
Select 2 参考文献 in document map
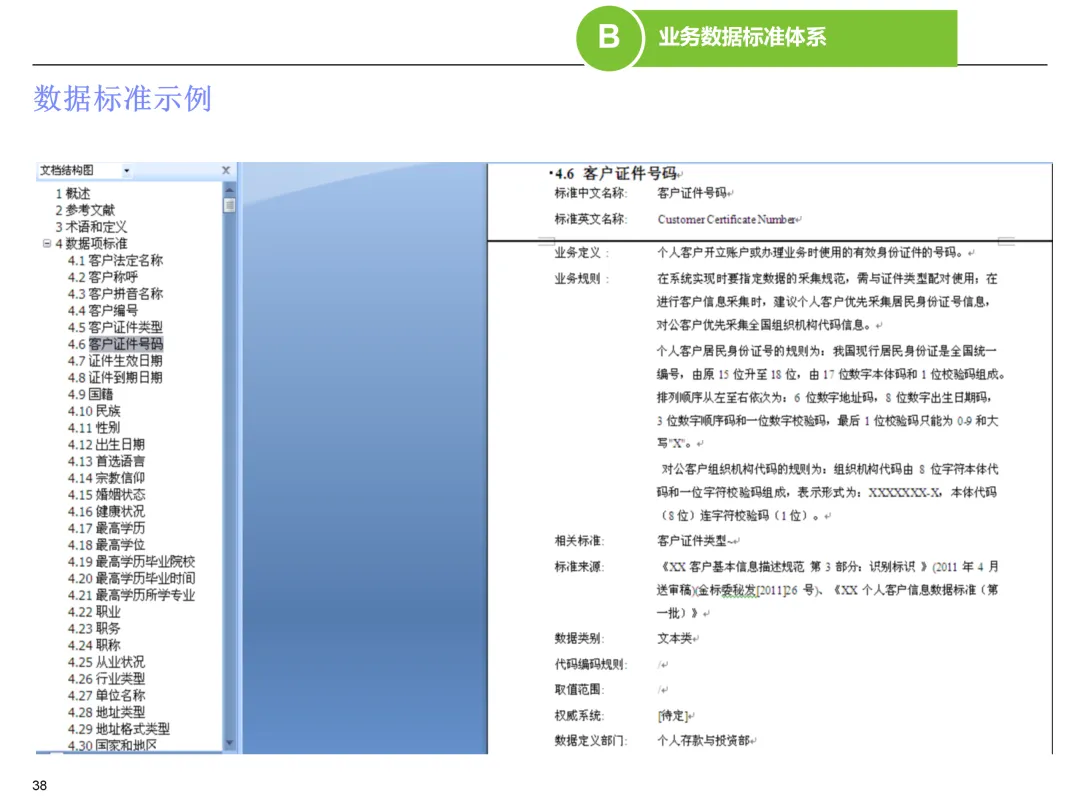point(85,210)
